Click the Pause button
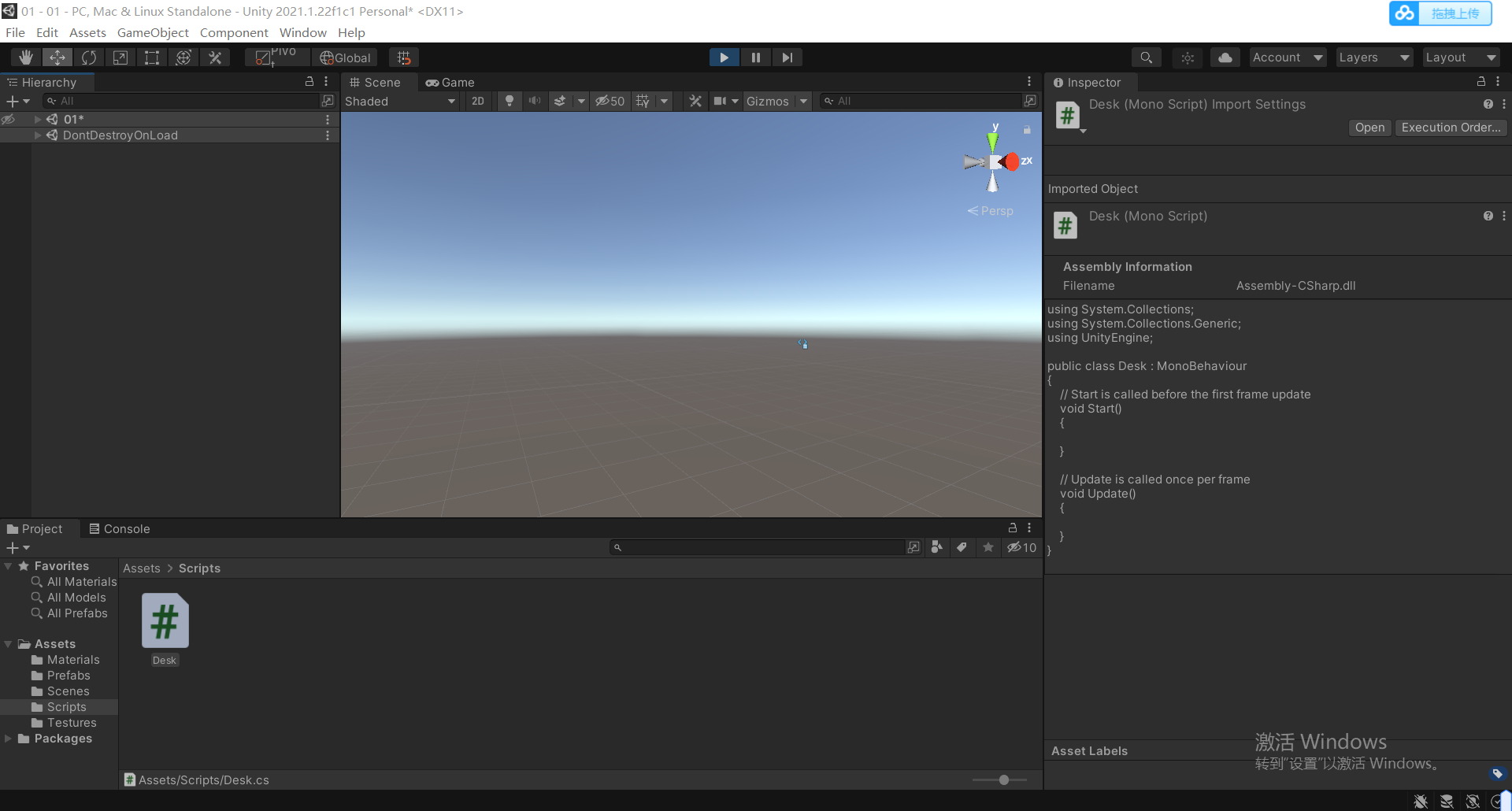Image resolution: width=1512 pixels, height=811 pixels. point(755,57)
